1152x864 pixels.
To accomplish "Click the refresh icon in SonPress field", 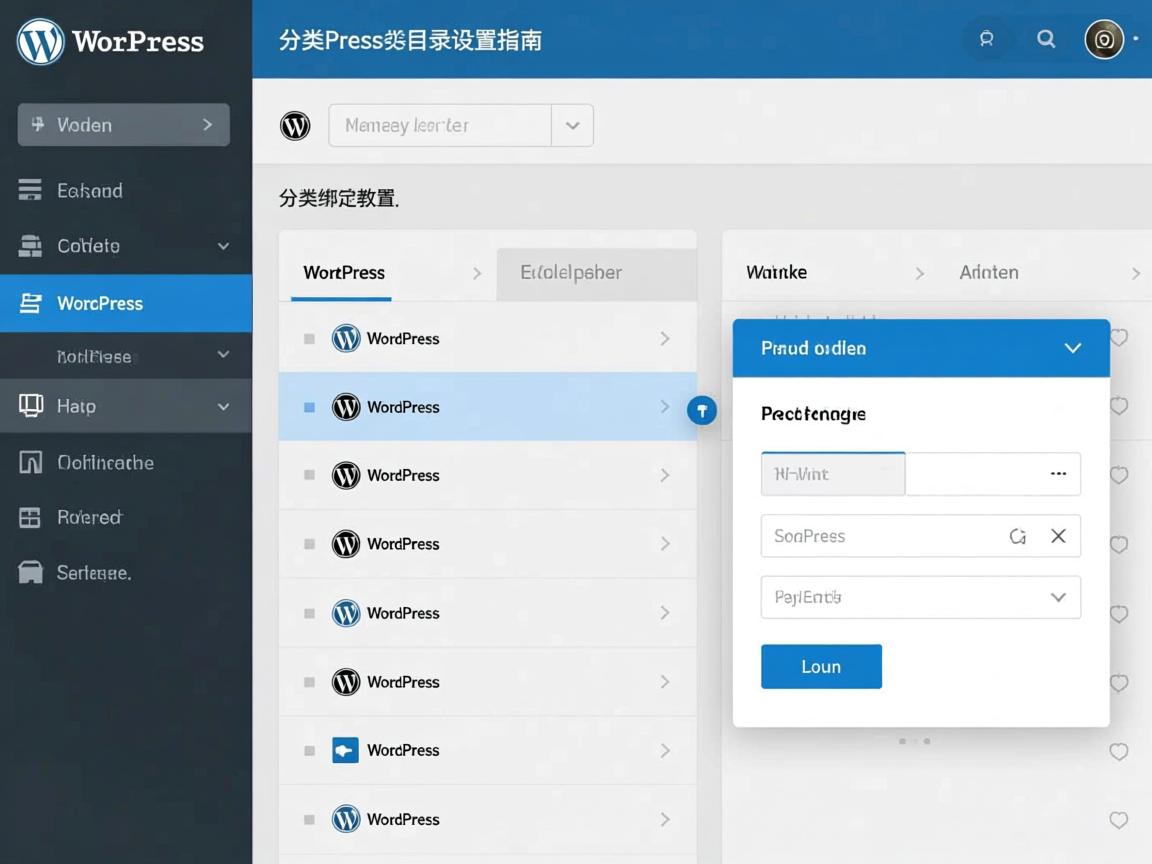I will tap(1018, 537).
